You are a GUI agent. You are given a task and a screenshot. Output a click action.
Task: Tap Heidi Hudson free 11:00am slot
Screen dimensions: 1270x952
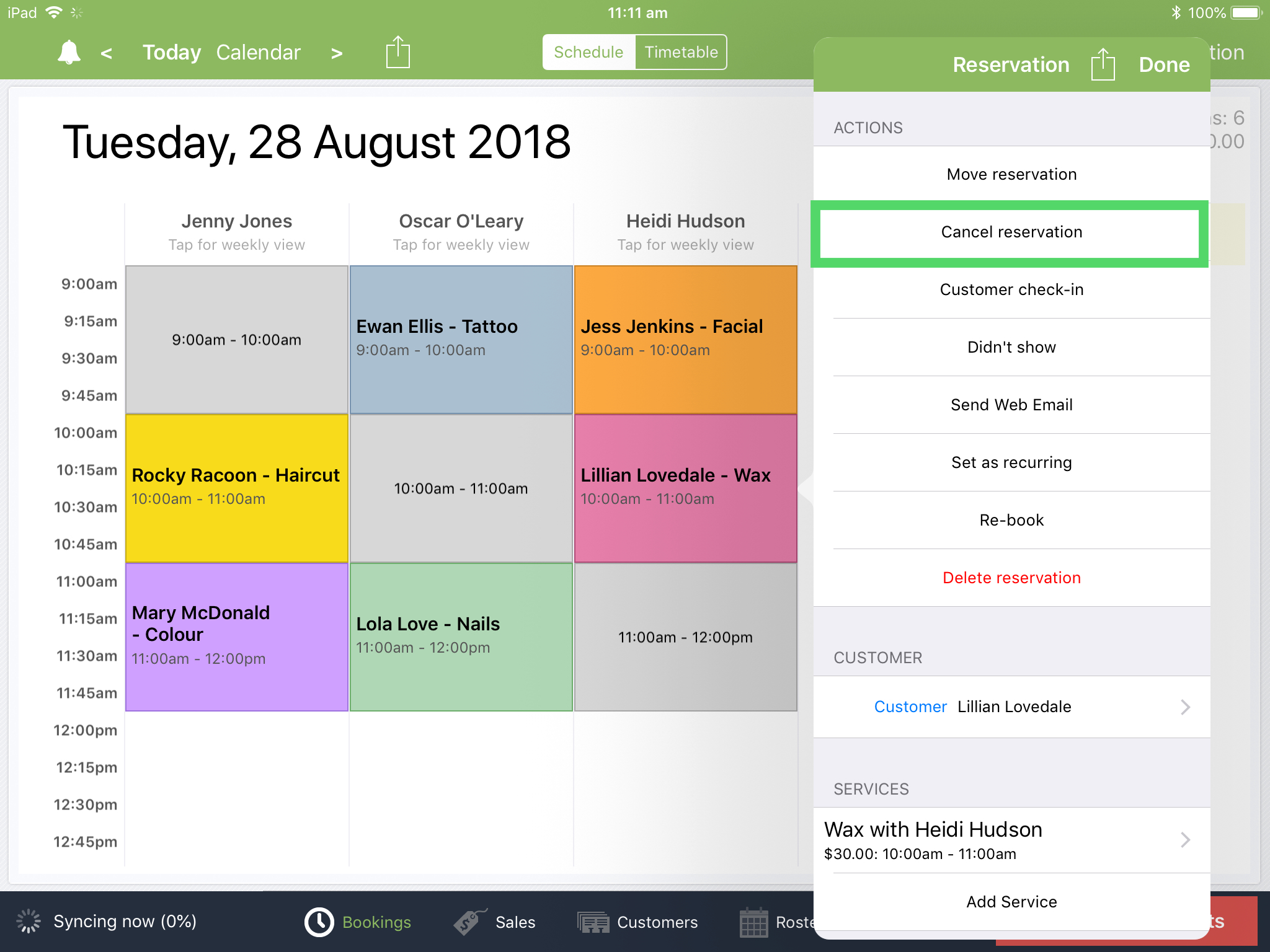[685, 637]
